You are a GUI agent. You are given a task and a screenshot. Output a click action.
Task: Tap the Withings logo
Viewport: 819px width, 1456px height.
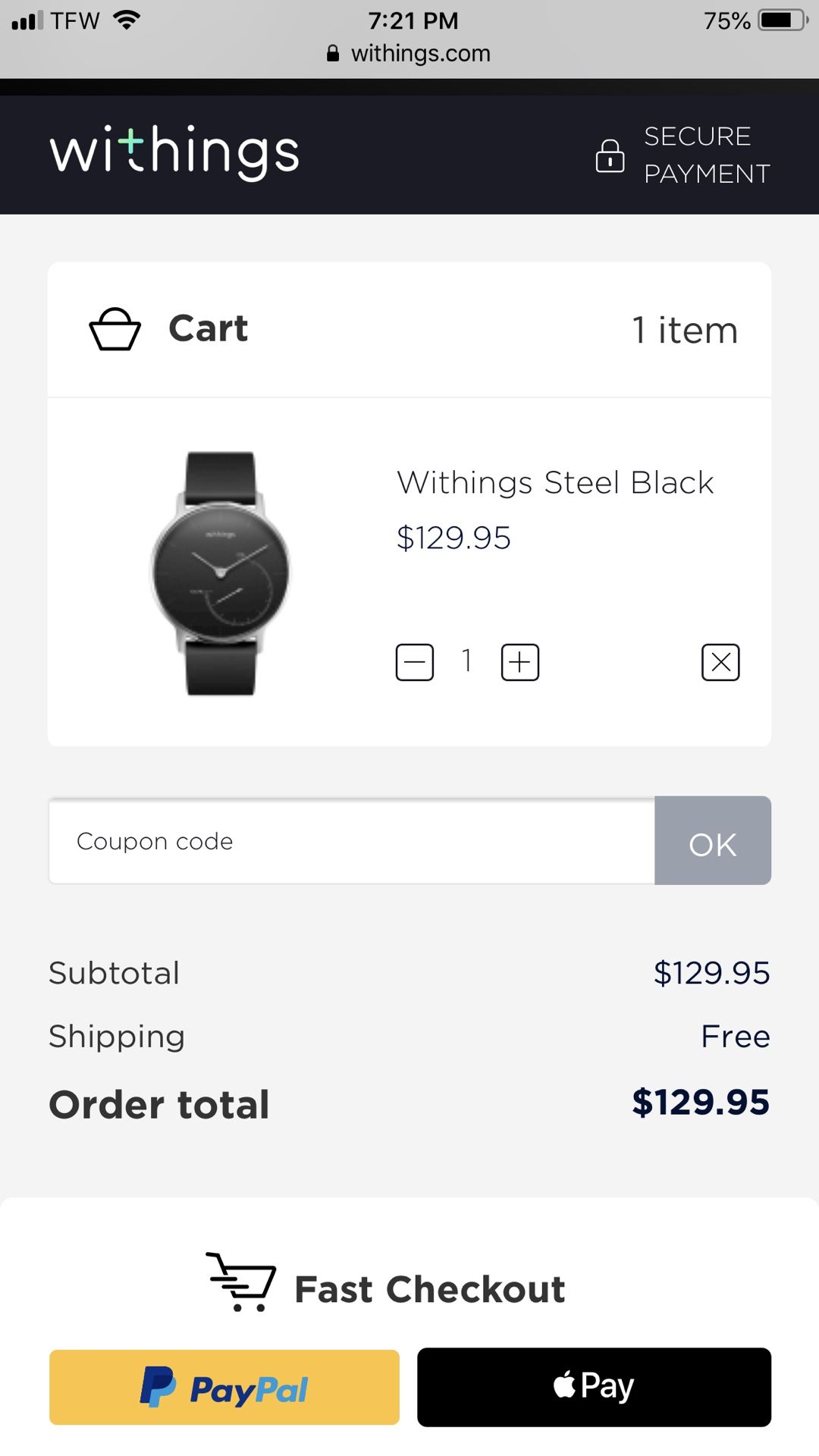[x=174, y=152]
